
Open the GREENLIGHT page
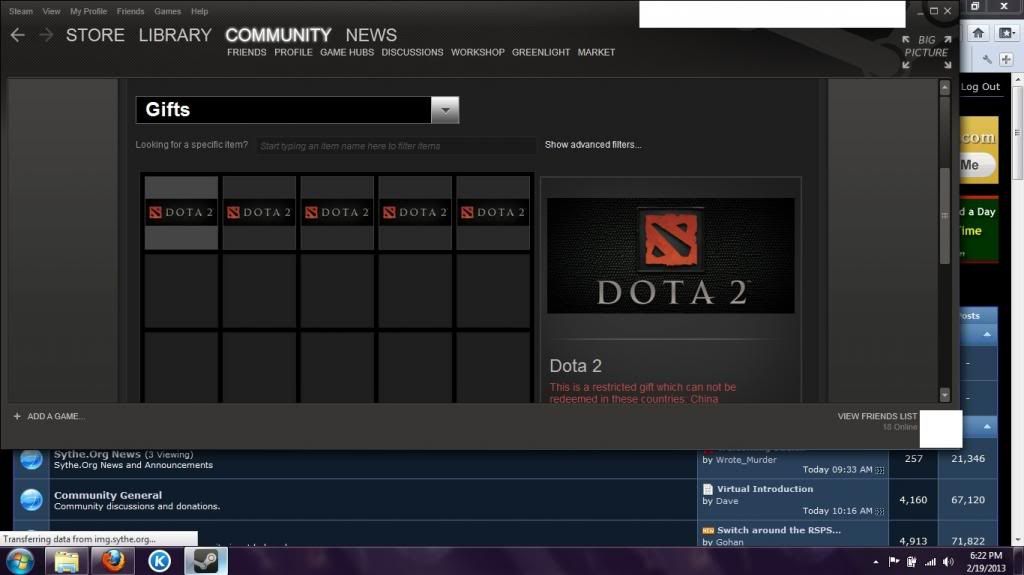pyautogui.click(x=541, y=52)
